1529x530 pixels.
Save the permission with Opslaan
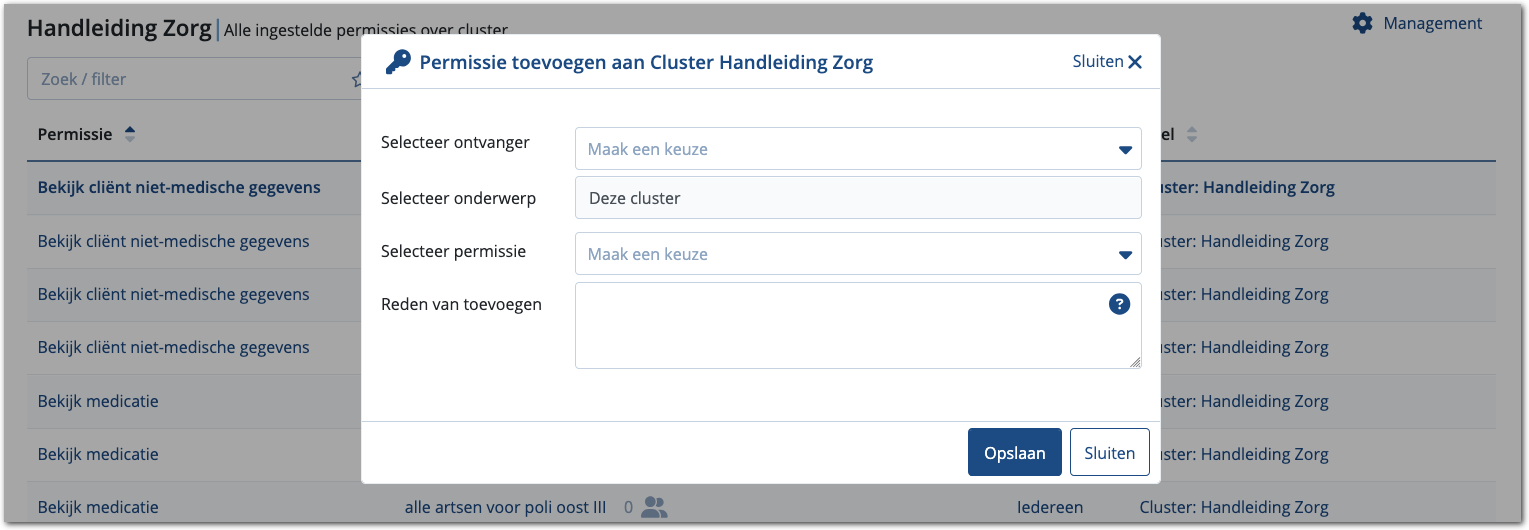pos(1015,453)
